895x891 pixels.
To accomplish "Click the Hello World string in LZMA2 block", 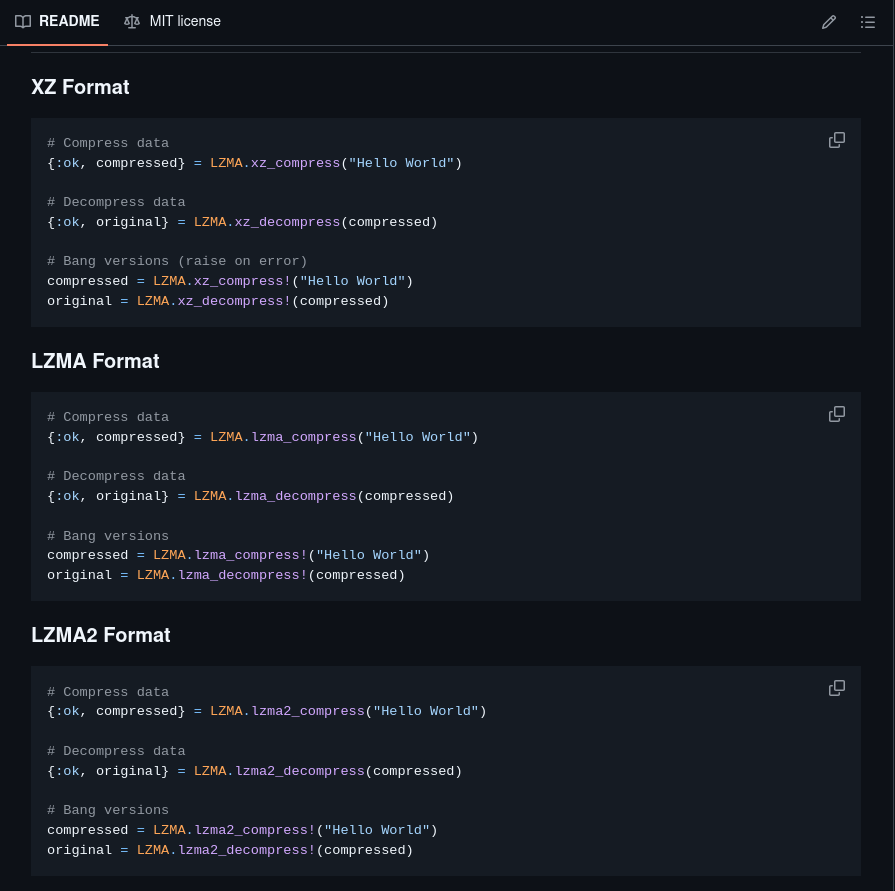I will (425, 711).
